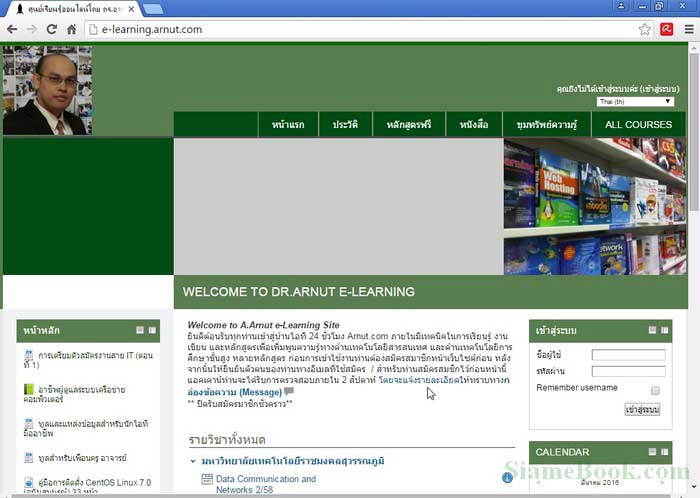Go back with the browser back arrow

[x=12, y=29]
